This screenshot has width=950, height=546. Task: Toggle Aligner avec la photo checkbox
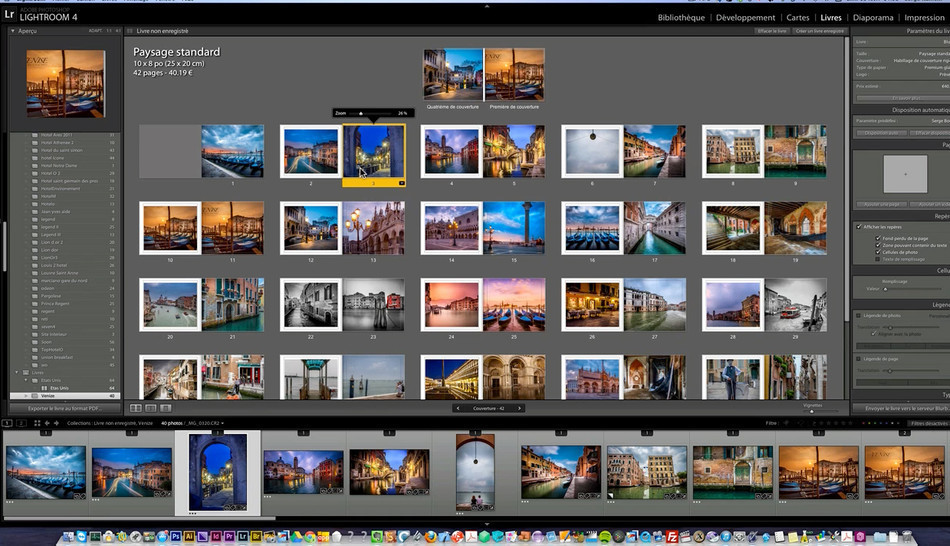874,334
